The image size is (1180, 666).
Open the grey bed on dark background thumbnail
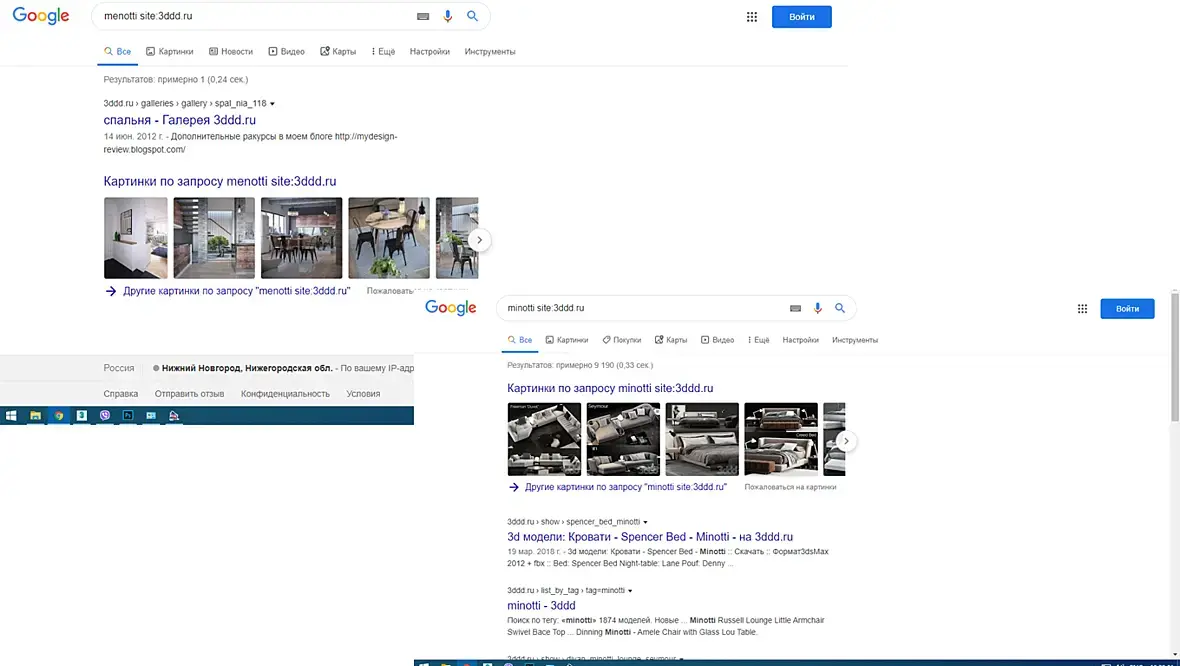click(x=702, y=439)
